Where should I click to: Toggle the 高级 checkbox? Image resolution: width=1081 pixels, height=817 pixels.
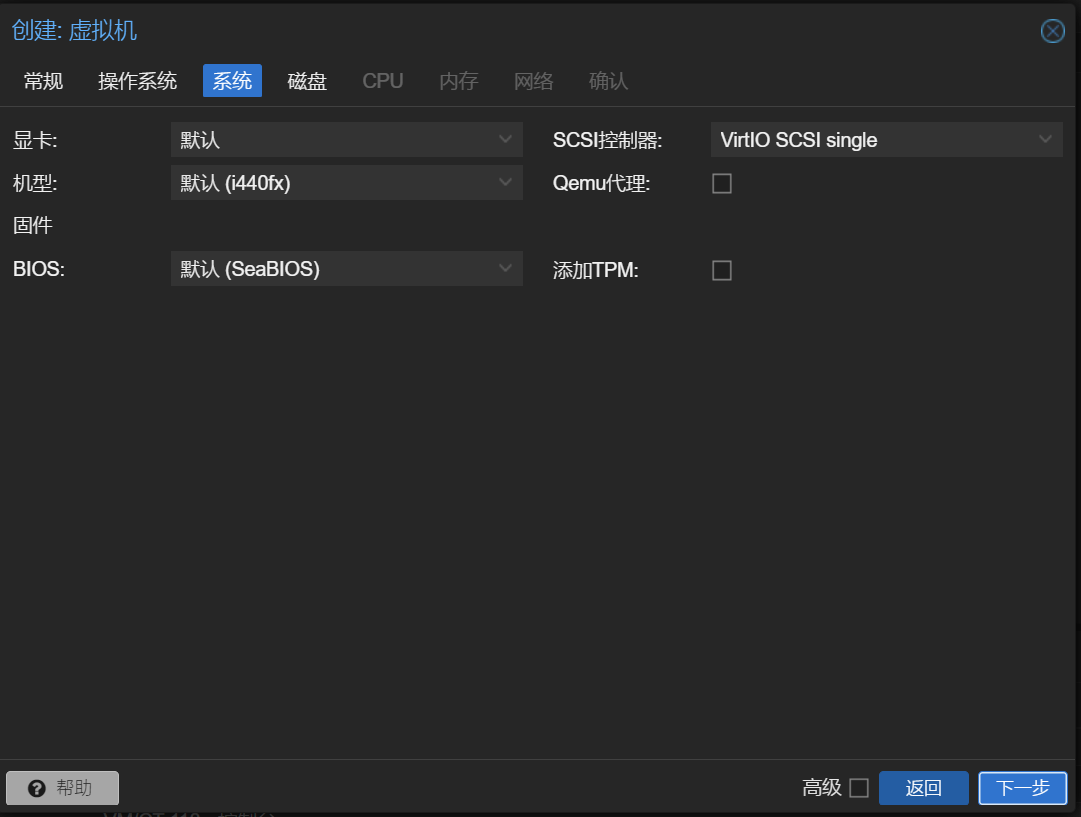(x=859, y=787)
